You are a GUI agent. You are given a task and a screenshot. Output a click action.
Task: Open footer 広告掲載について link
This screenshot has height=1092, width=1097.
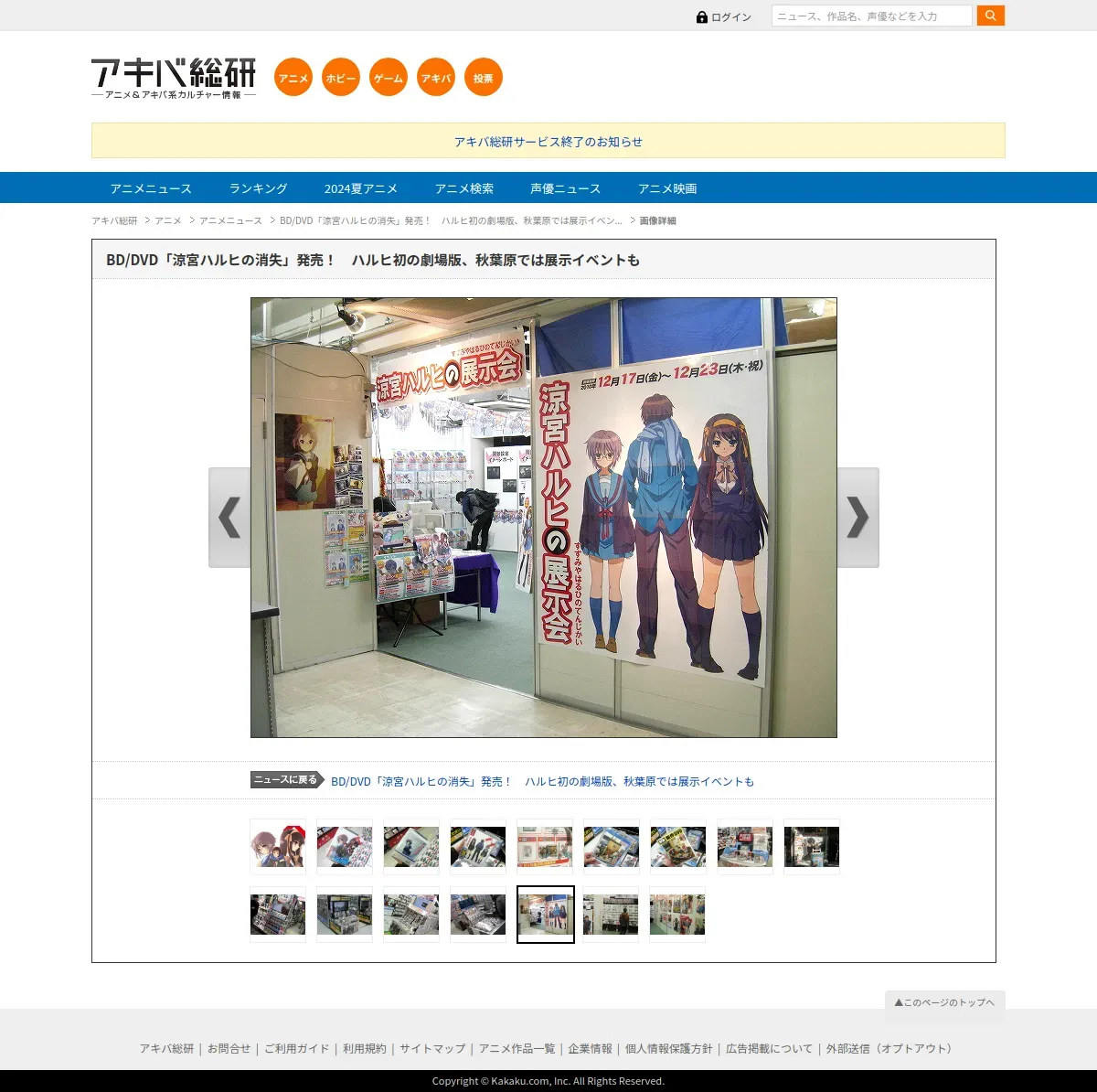coord(769,1048)
